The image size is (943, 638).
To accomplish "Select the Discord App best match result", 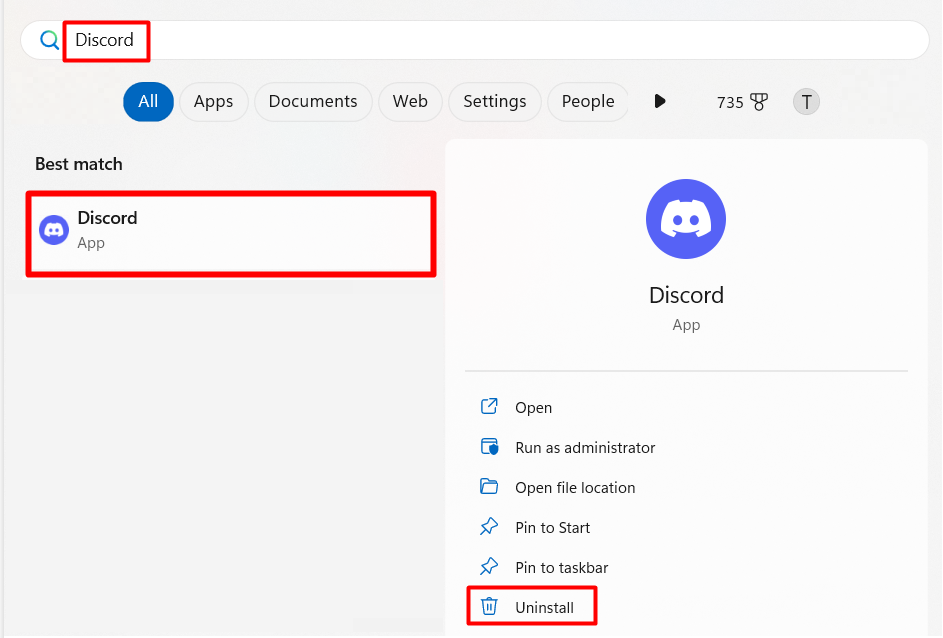I will point(231,234).
